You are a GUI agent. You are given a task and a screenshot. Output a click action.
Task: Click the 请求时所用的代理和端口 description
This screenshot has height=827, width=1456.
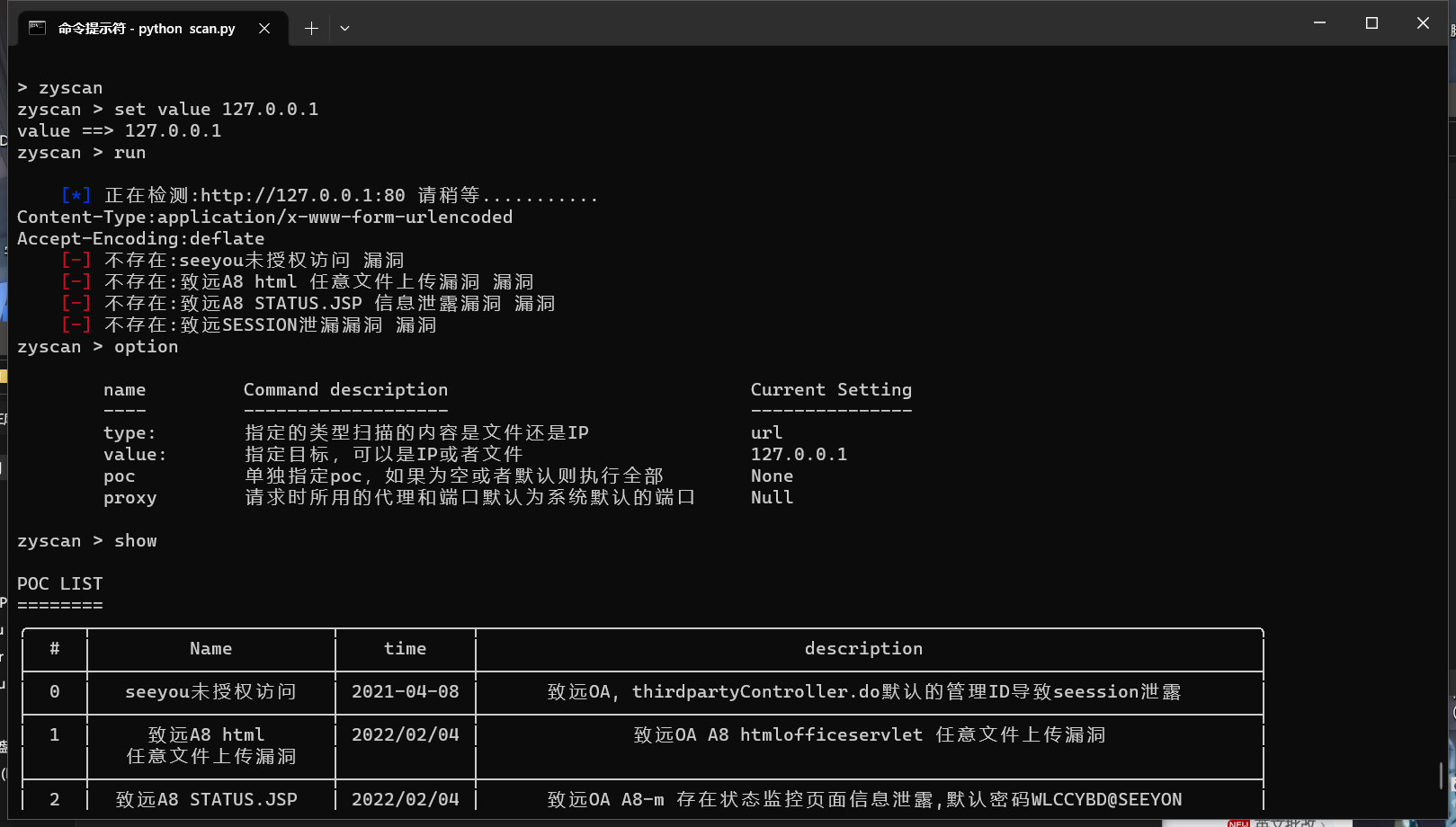469,498
